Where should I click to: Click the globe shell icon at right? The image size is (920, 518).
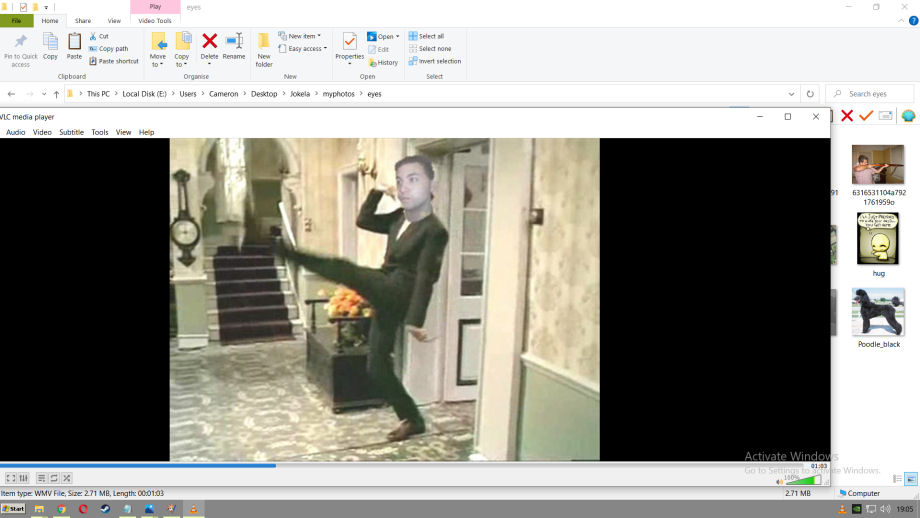click(908, 116)
